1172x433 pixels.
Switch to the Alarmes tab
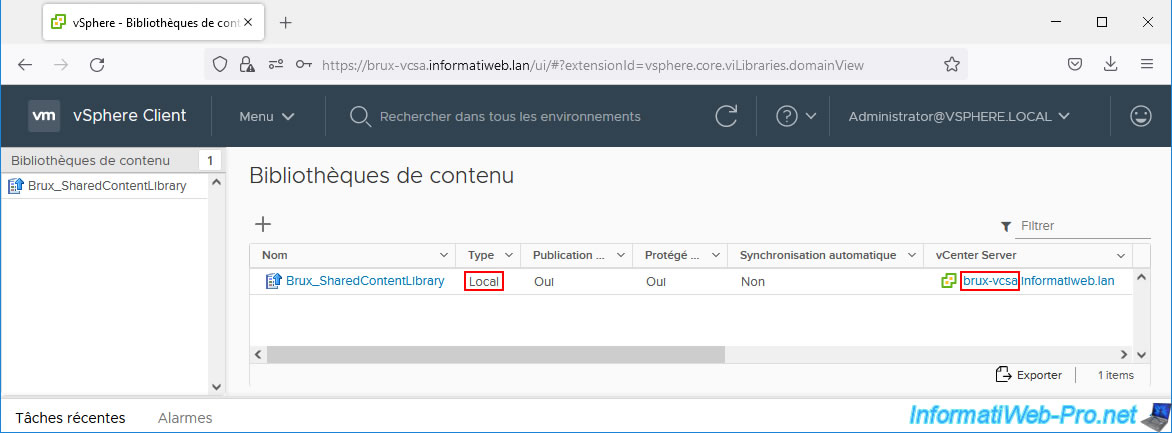185,418
